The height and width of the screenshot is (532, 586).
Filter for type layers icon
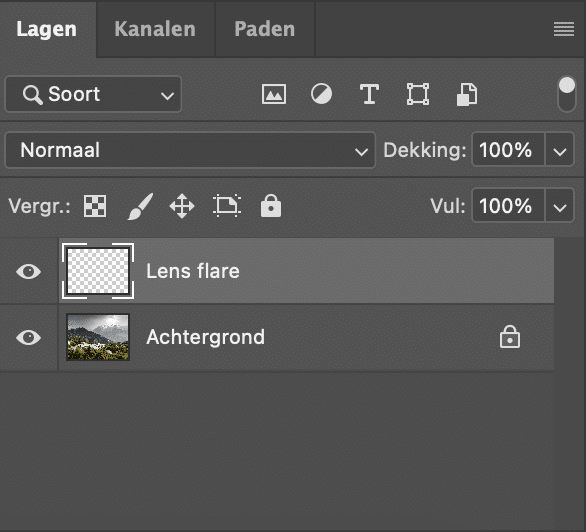tap(369, 94)
